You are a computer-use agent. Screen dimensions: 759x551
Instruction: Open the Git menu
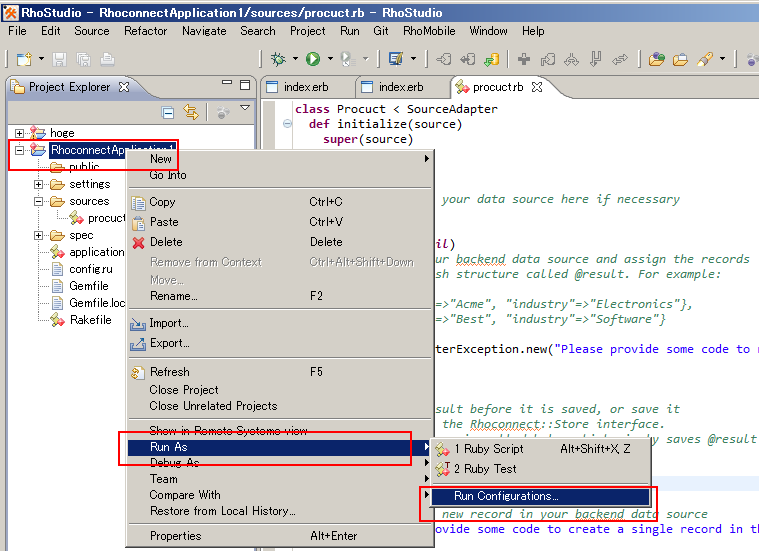[381, 31]
